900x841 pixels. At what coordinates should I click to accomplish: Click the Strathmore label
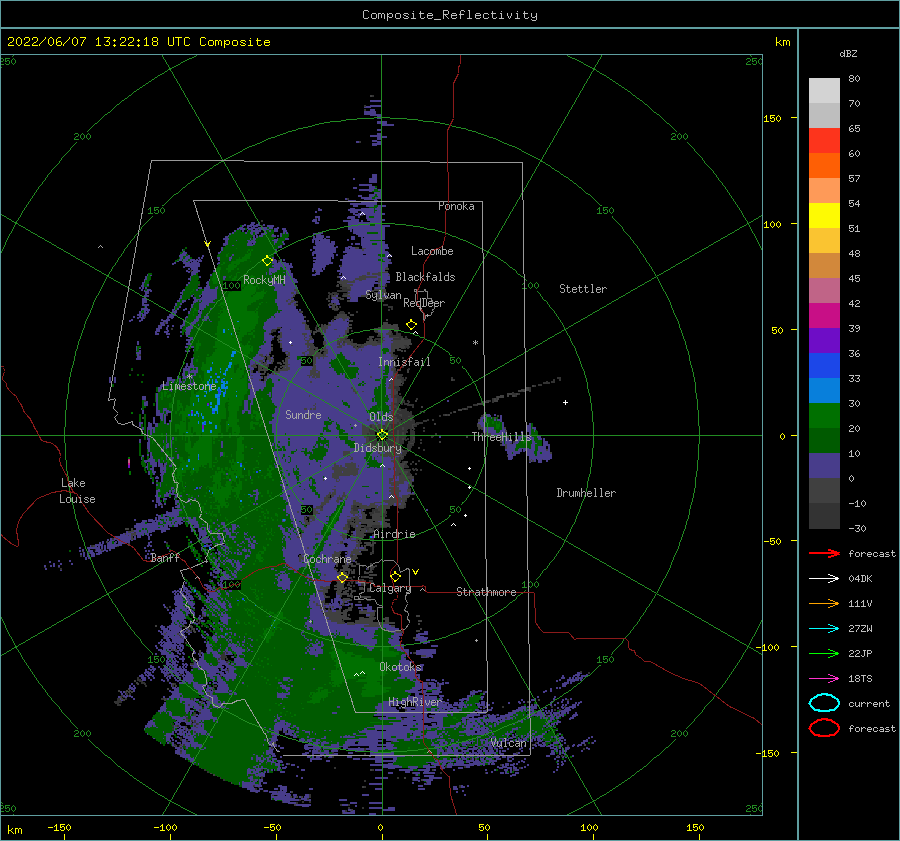(486, 592)
